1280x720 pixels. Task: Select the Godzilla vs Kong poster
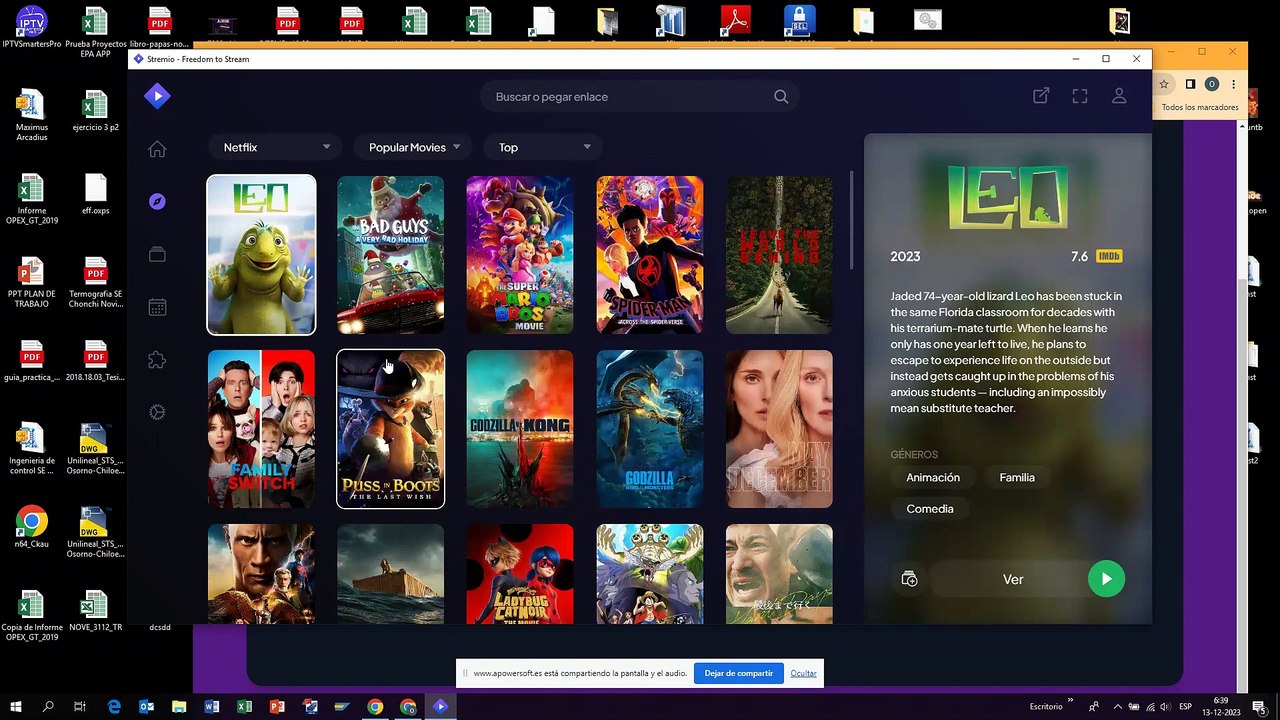[520, 429]
